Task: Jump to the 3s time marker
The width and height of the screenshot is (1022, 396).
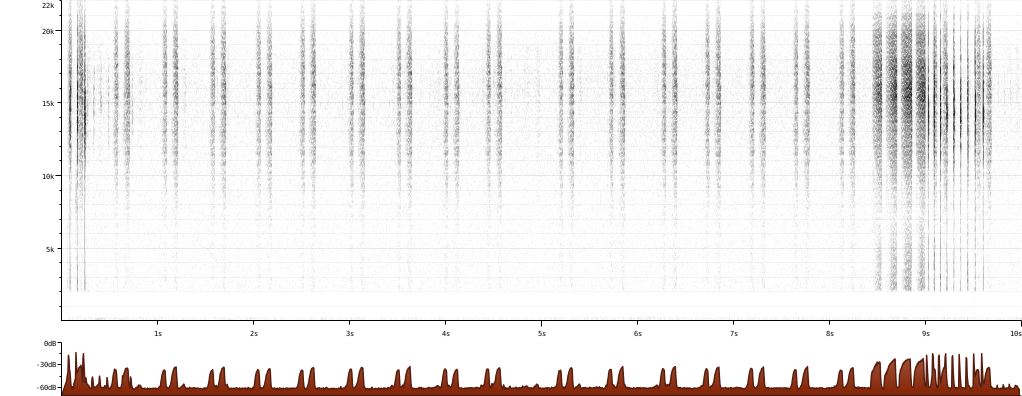Action: pyautogui.click(x=350, y=333)
